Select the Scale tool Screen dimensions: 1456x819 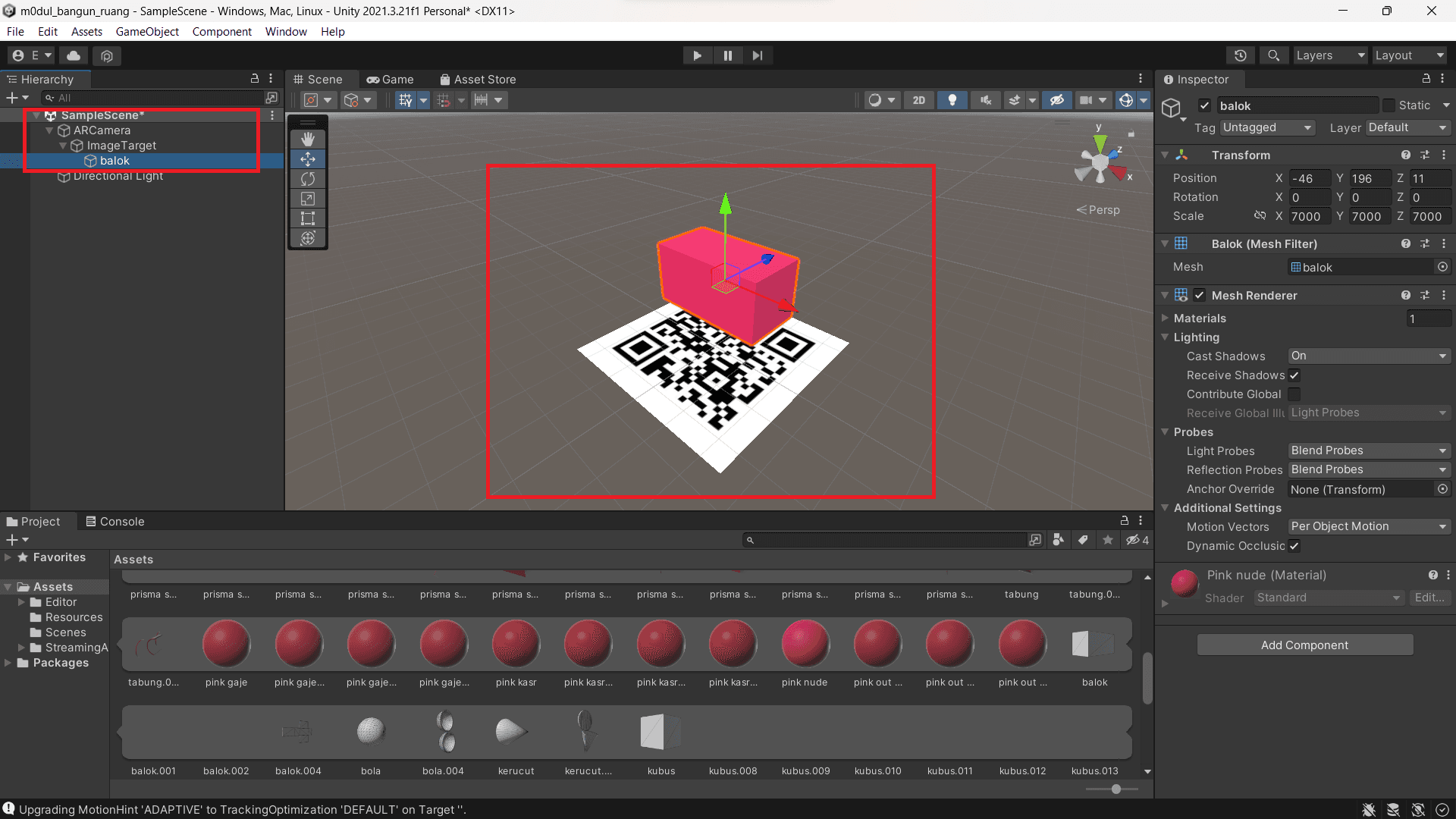308,199
